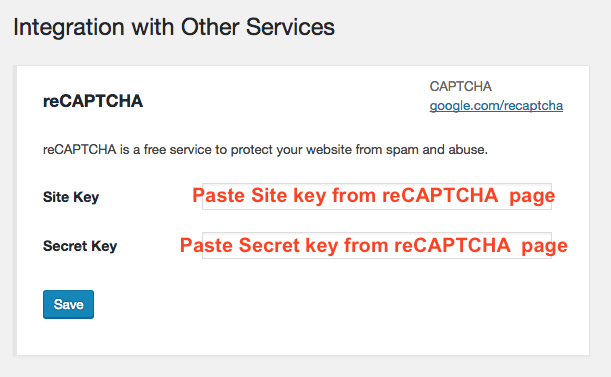Click the words spam and abuse
Image resolution: width=611 pixels, height=377 pixels.
click(436, 150)
